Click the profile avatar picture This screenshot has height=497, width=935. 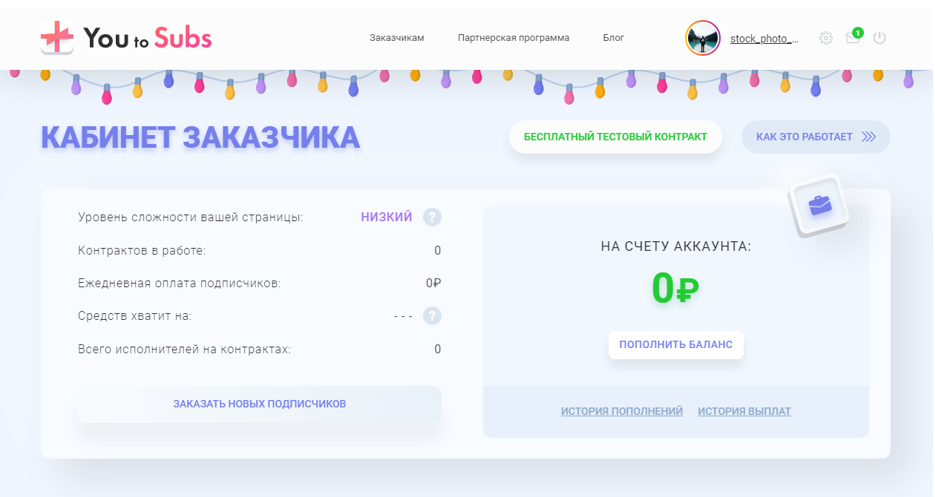coord(703,38)
